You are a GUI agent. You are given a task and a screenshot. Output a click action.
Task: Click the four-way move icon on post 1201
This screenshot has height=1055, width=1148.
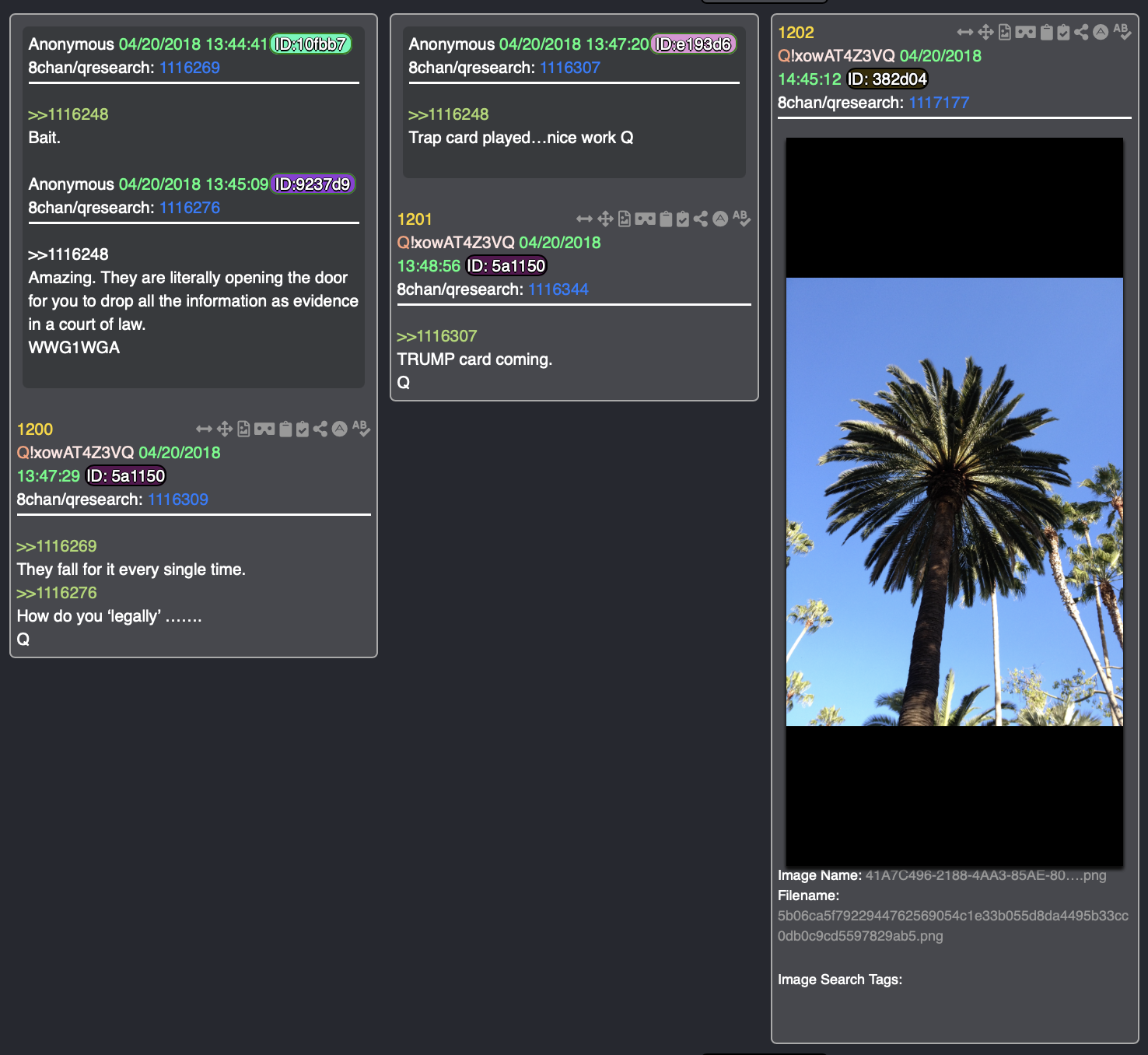coord(605,219)
